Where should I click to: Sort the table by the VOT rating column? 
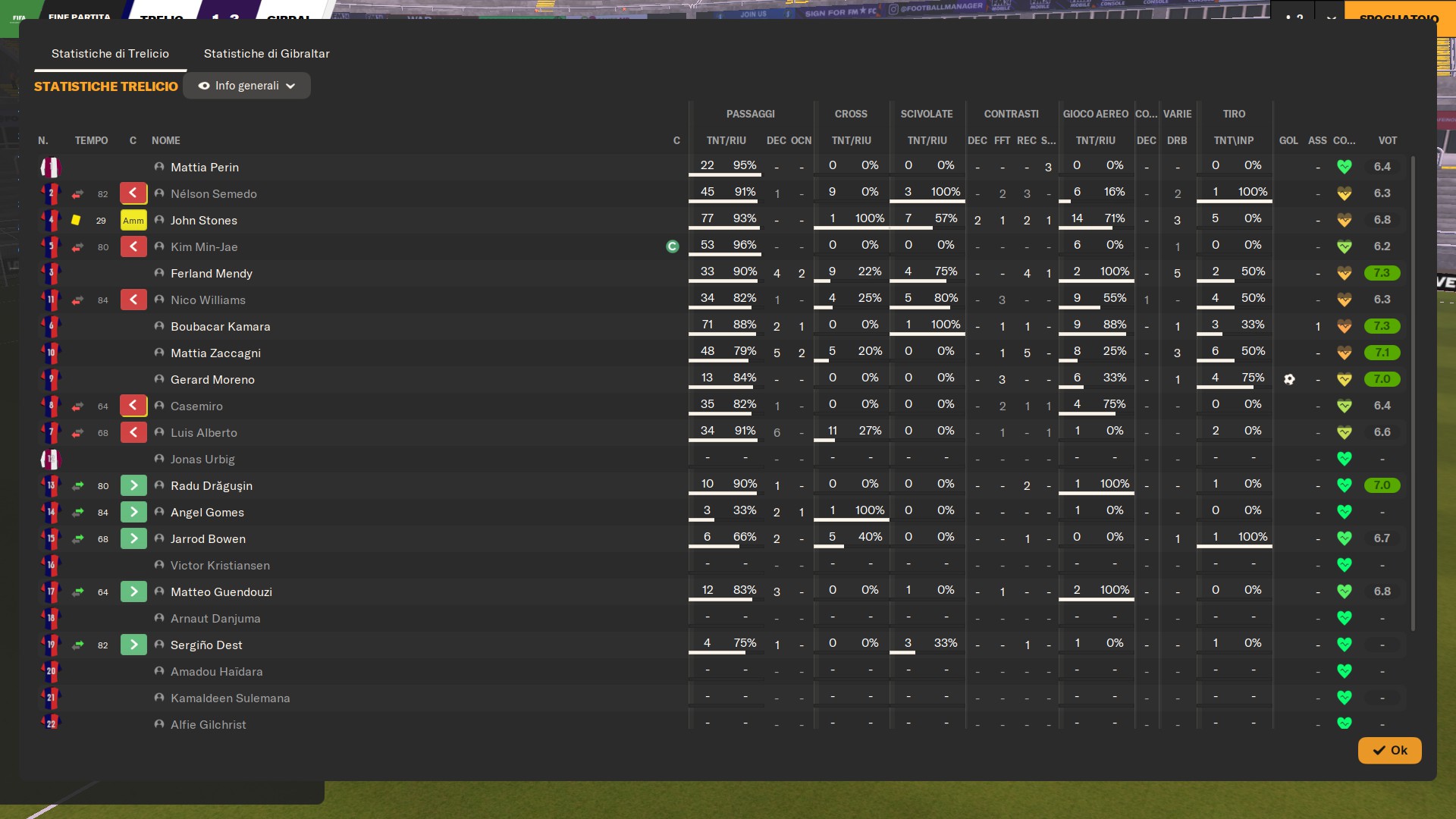[x=1387, y=140]
